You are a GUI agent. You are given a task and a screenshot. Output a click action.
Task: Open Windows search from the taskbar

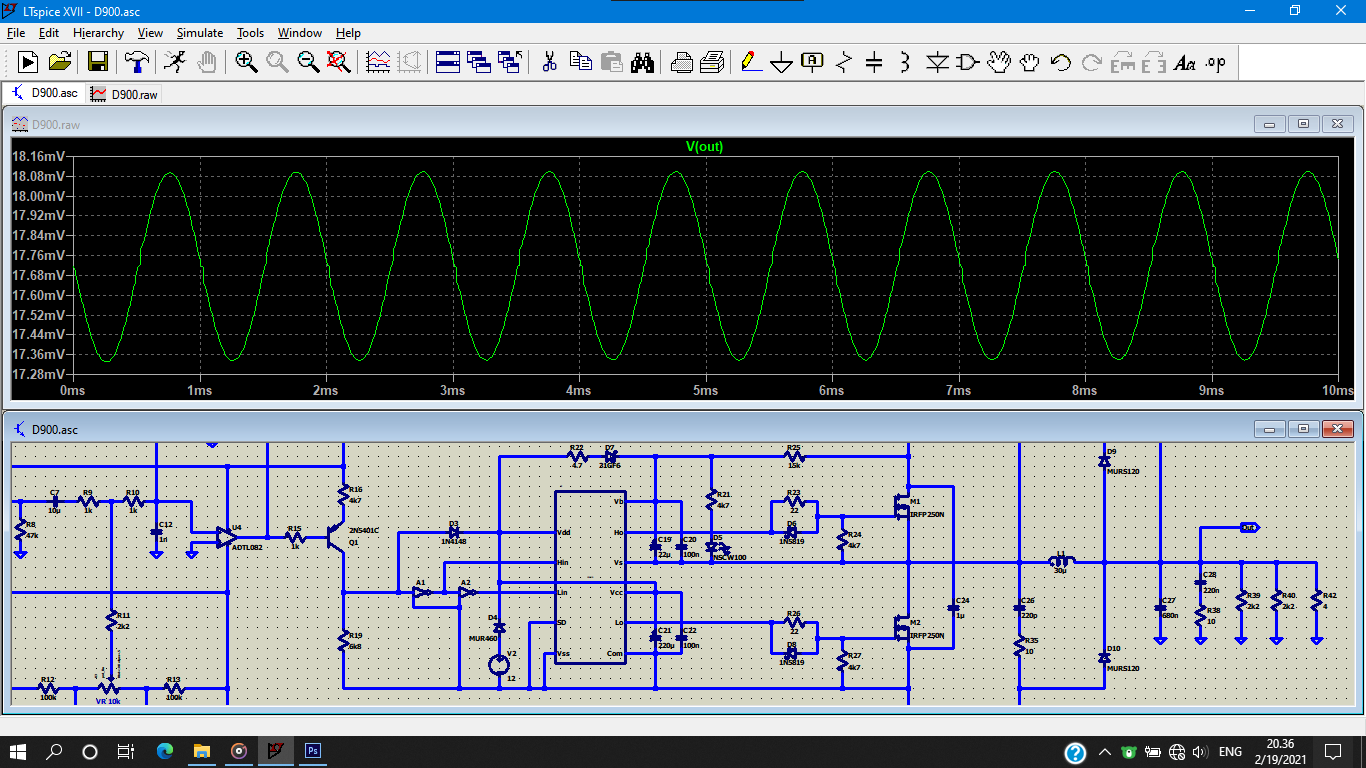point(55,751)
